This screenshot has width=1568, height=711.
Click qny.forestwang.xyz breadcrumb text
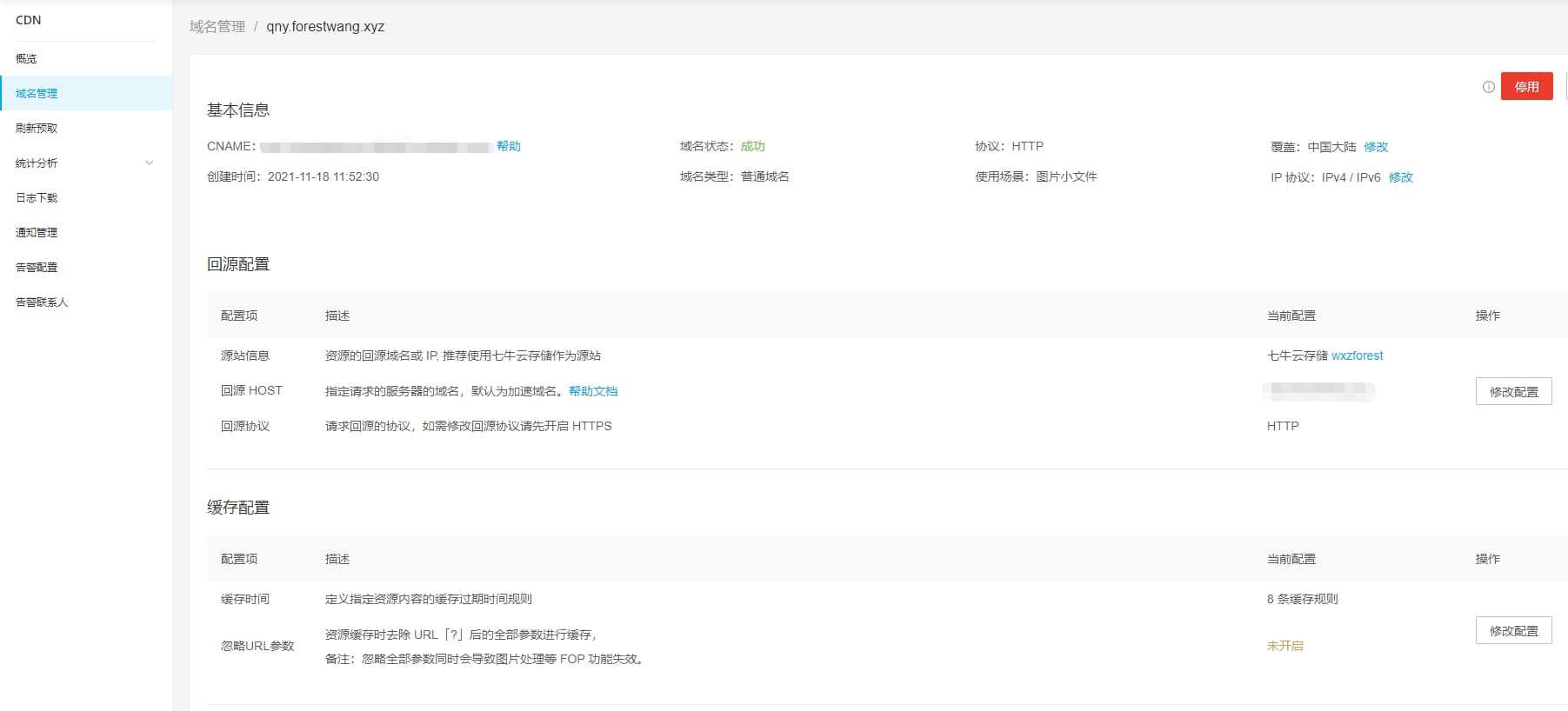click(325, 26)
